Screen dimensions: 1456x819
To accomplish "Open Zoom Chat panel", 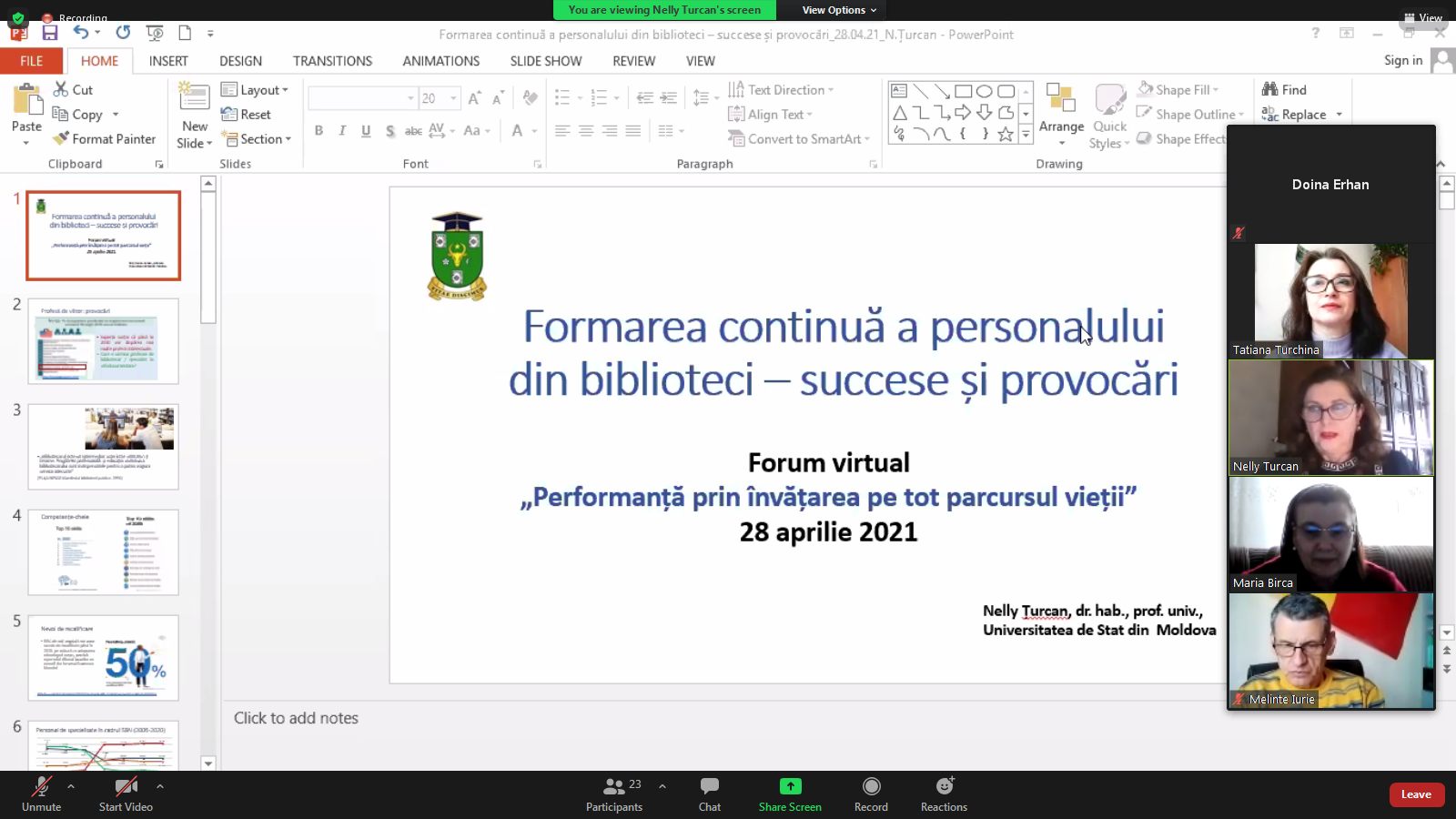I will coord(709,794).
